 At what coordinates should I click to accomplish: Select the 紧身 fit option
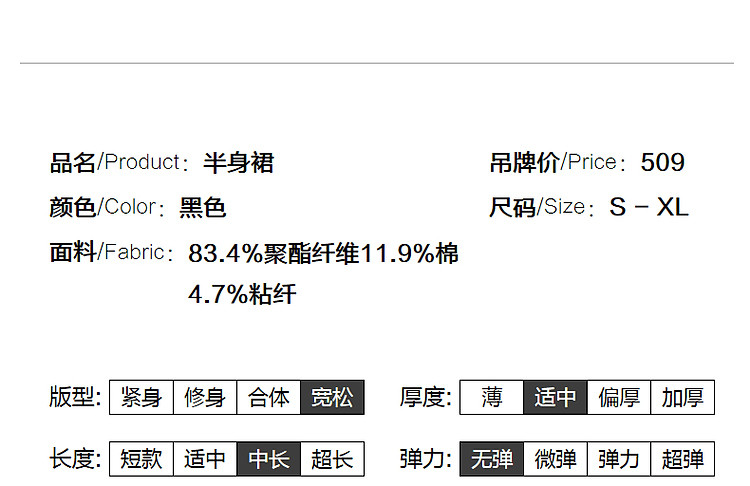(x=141, y=397)
